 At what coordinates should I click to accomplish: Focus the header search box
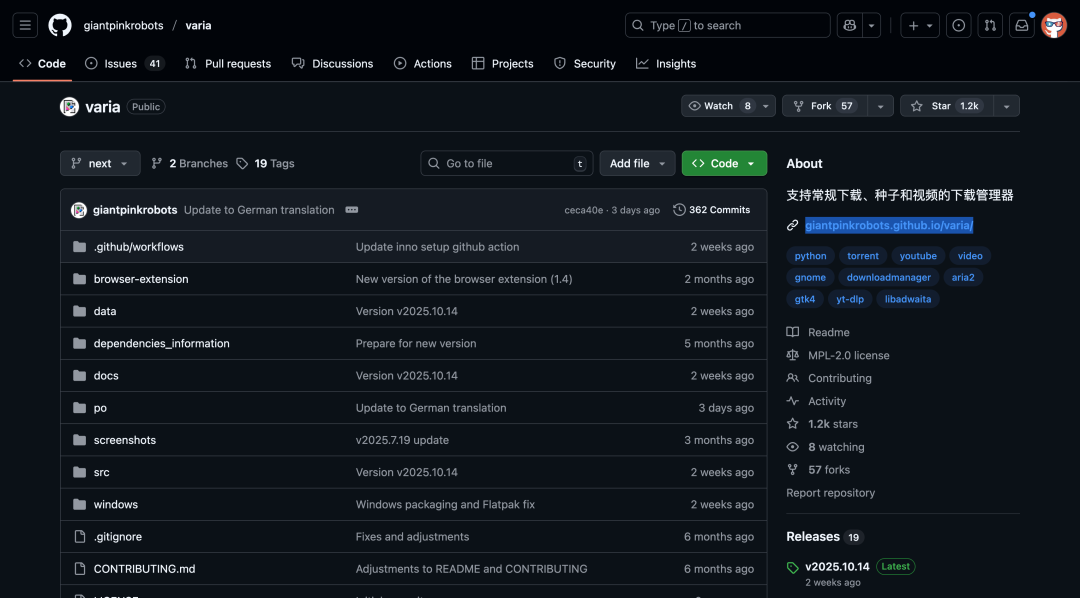[727, 25]
